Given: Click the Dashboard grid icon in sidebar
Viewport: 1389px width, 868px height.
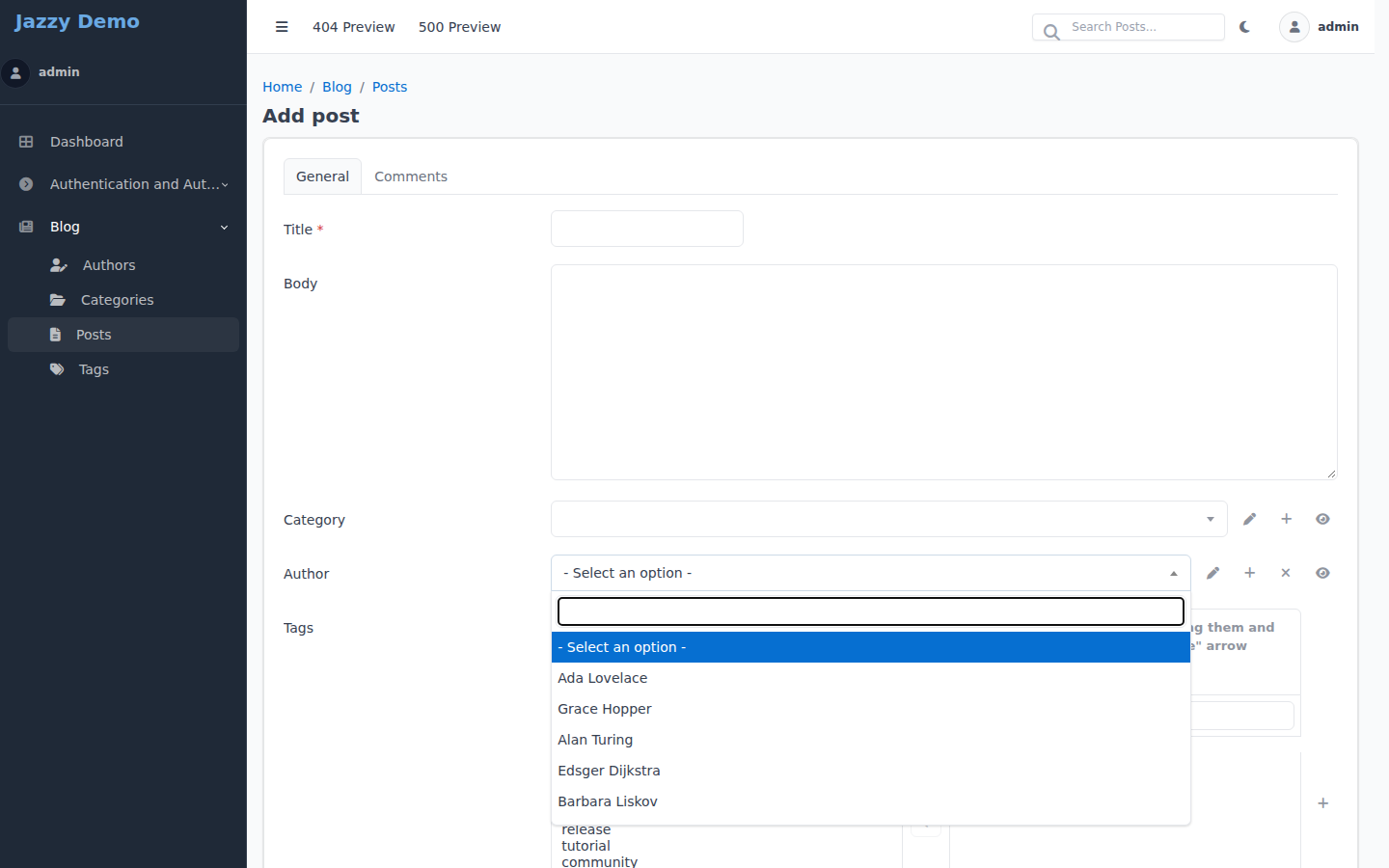Looking at the screenshot, I should pos(26,142).
